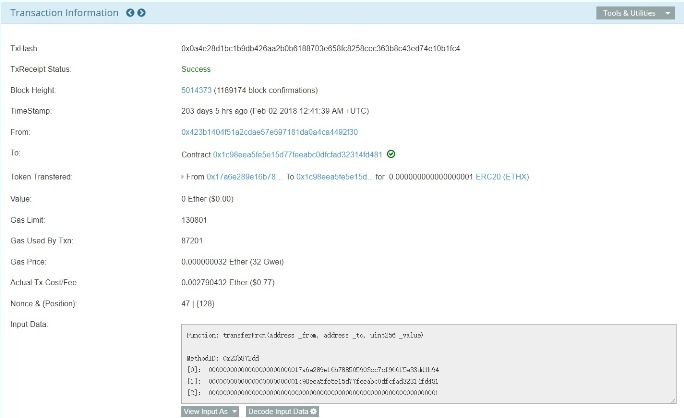The image size is (684, 418).
Task: Open token sender address 0x17e6e289e16b78 link
Action: [244, 177]
